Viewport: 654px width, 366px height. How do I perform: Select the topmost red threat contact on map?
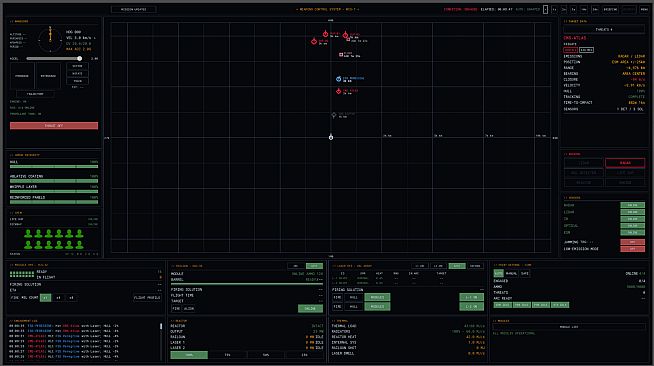click(x=325, y=34)
